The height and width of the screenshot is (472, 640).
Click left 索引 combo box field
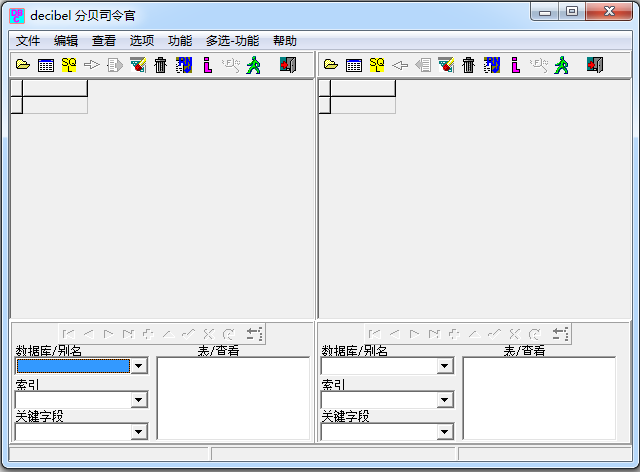(x=81, y=399)
